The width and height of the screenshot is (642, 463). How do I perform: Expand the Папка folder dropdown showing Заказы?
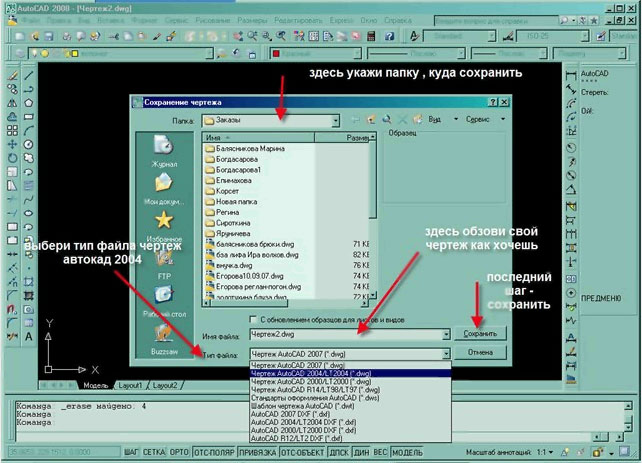(336, 119)
